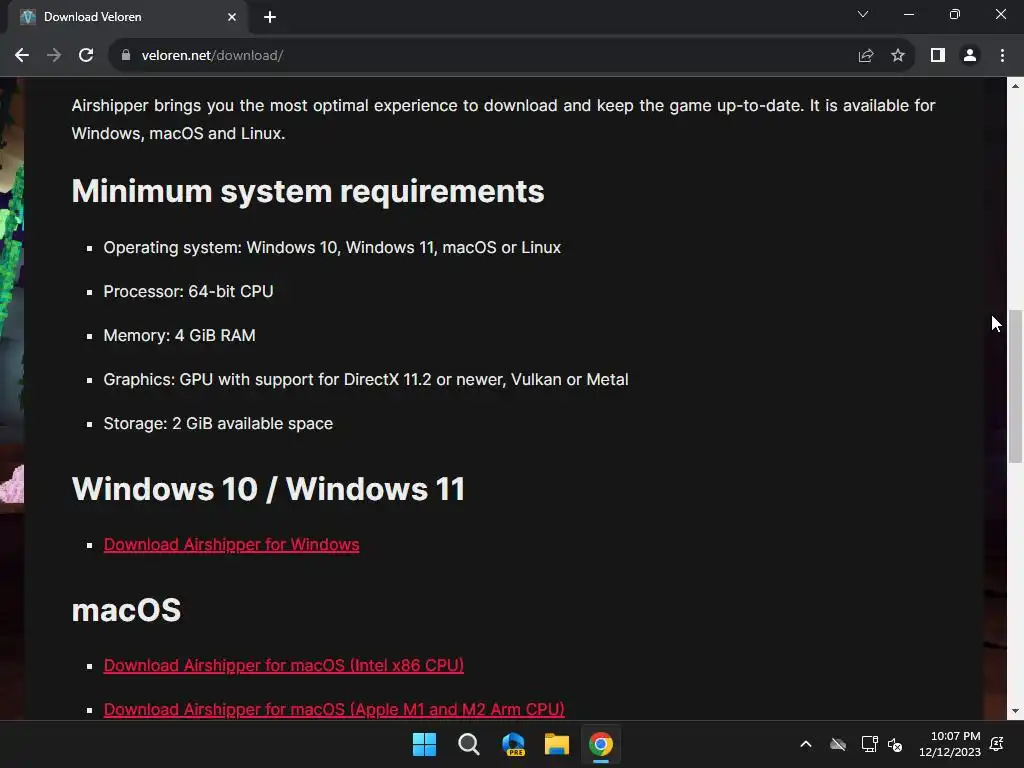Viewport: 1024px width, 768px height.
Task: Launch Microsoft Edge Preview from taskbar
Action: [x=513, y=744]
